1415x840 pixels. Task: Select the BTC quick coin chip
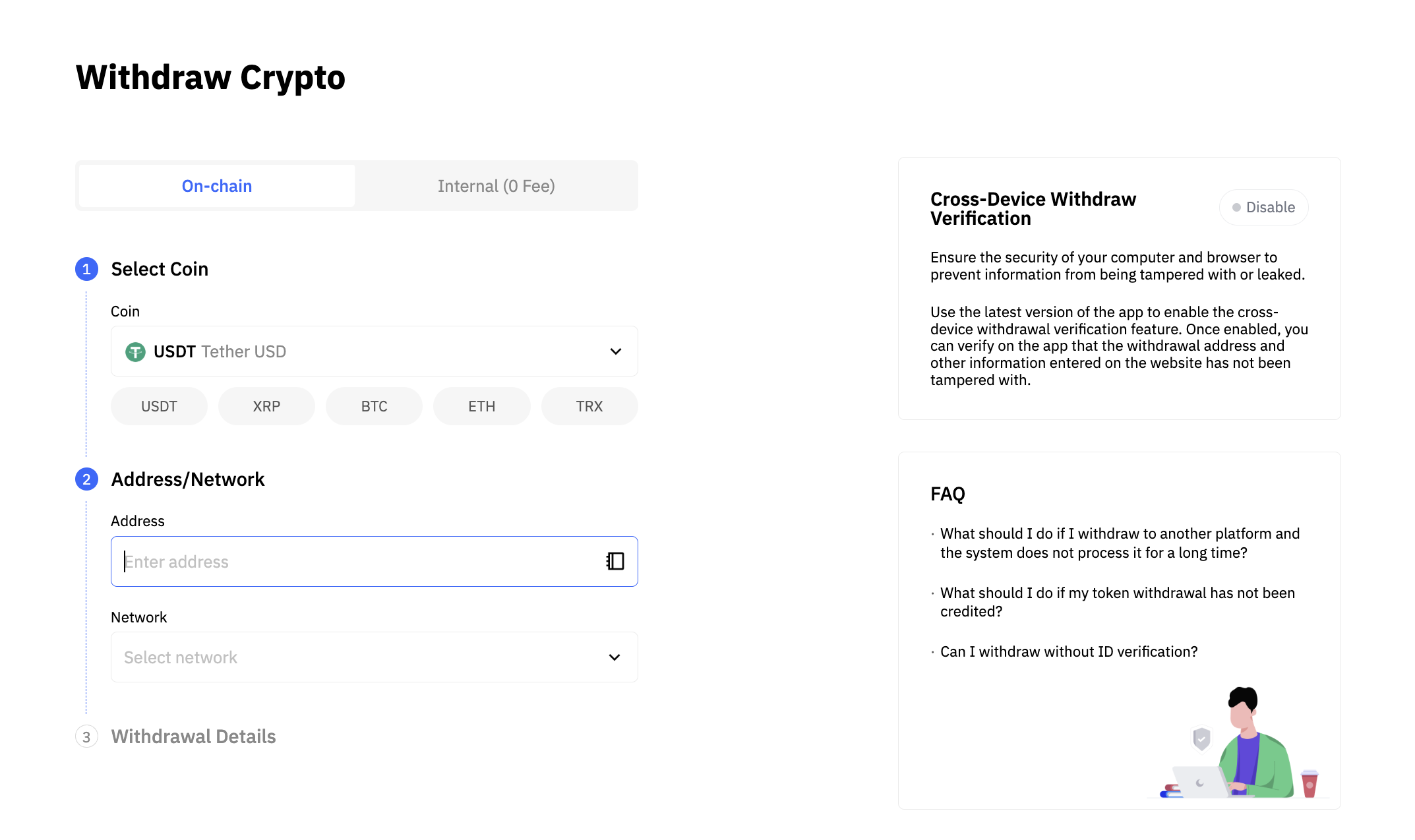click(x=374, y=406)
